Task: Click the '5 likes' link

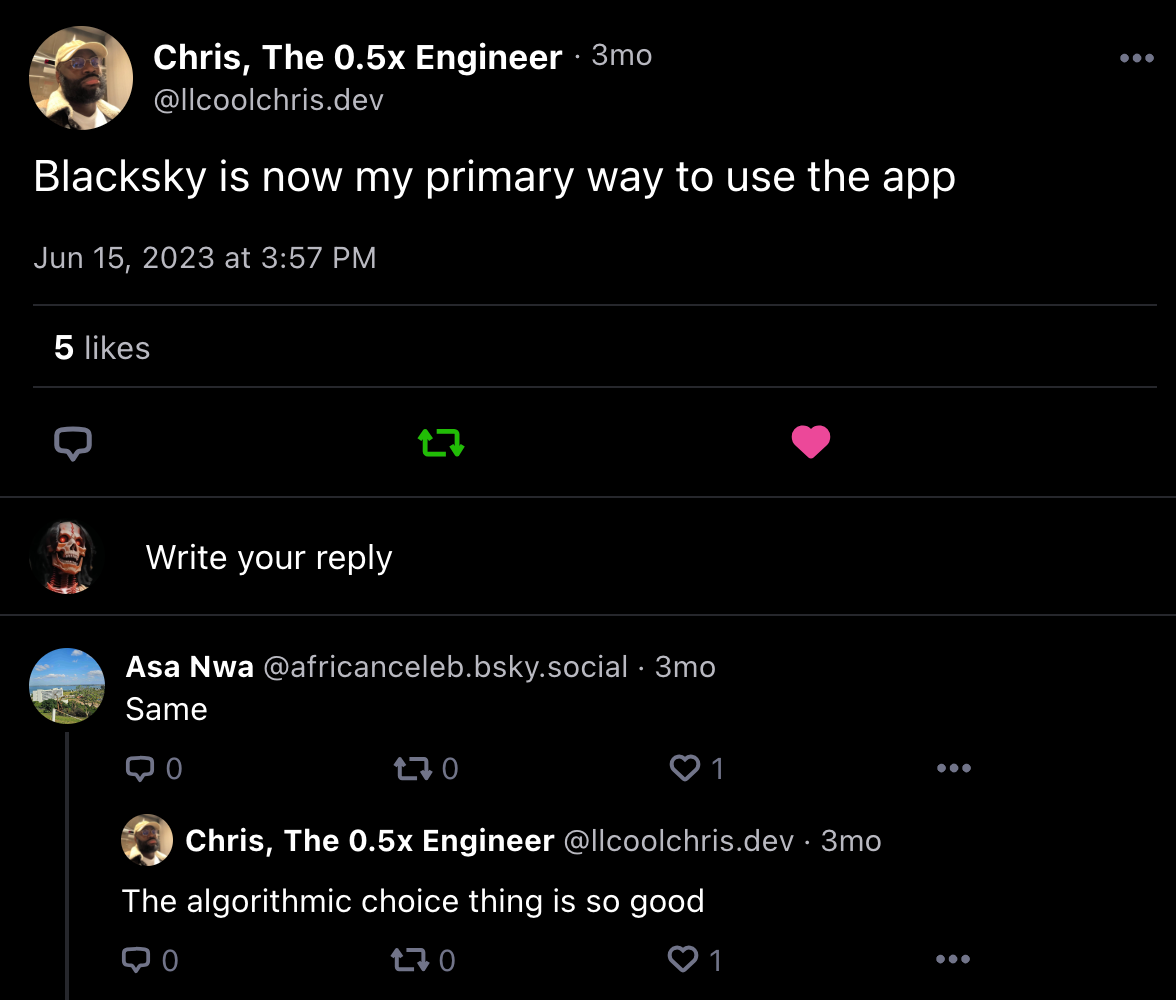Action: [x=101, y=347]
